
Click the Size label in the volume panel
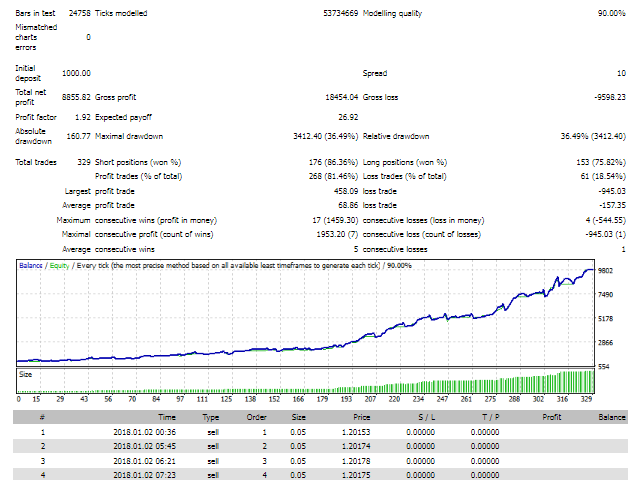tap(25, 374)
